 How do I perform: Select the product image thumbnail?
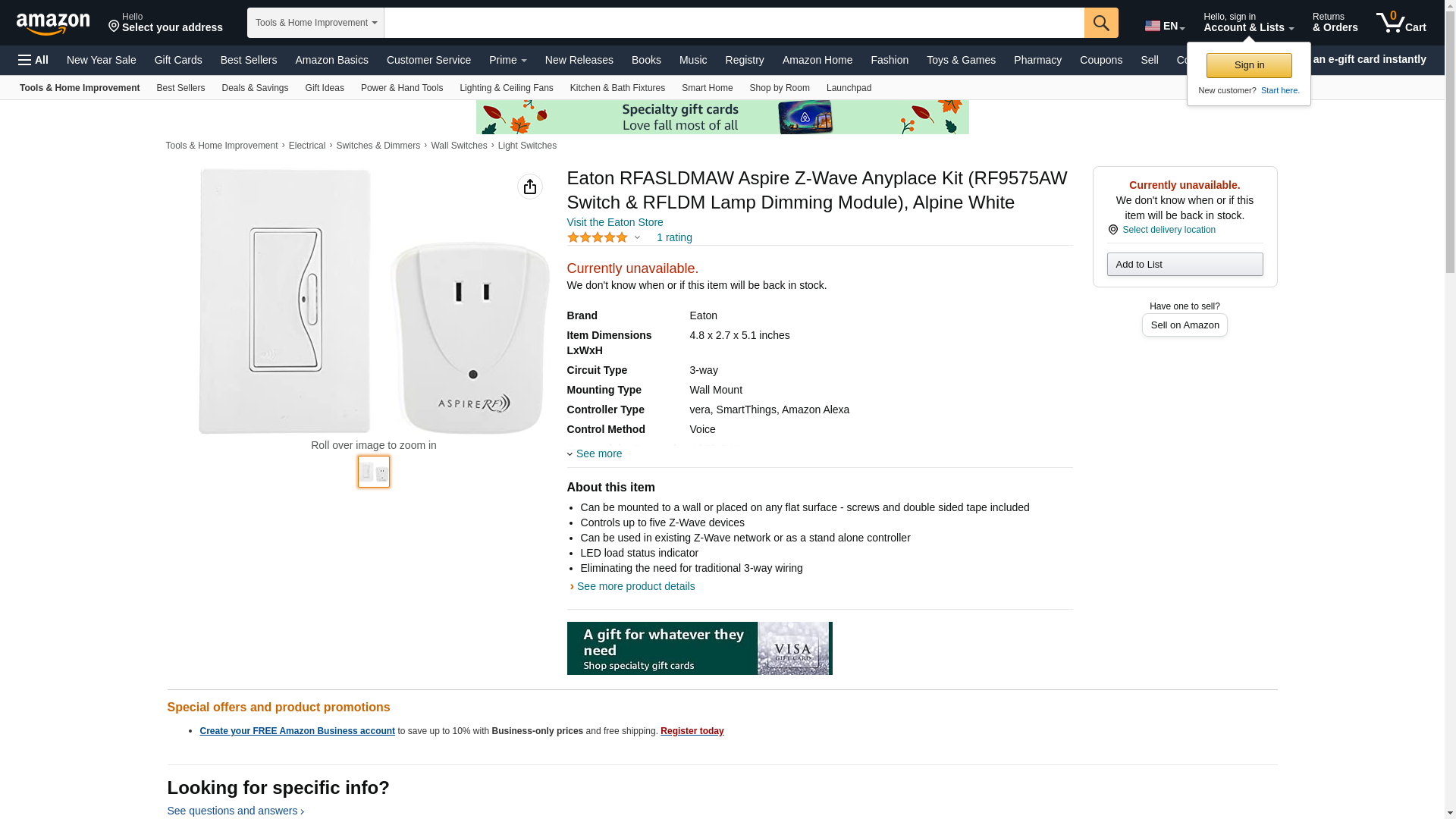pos(374,472)
